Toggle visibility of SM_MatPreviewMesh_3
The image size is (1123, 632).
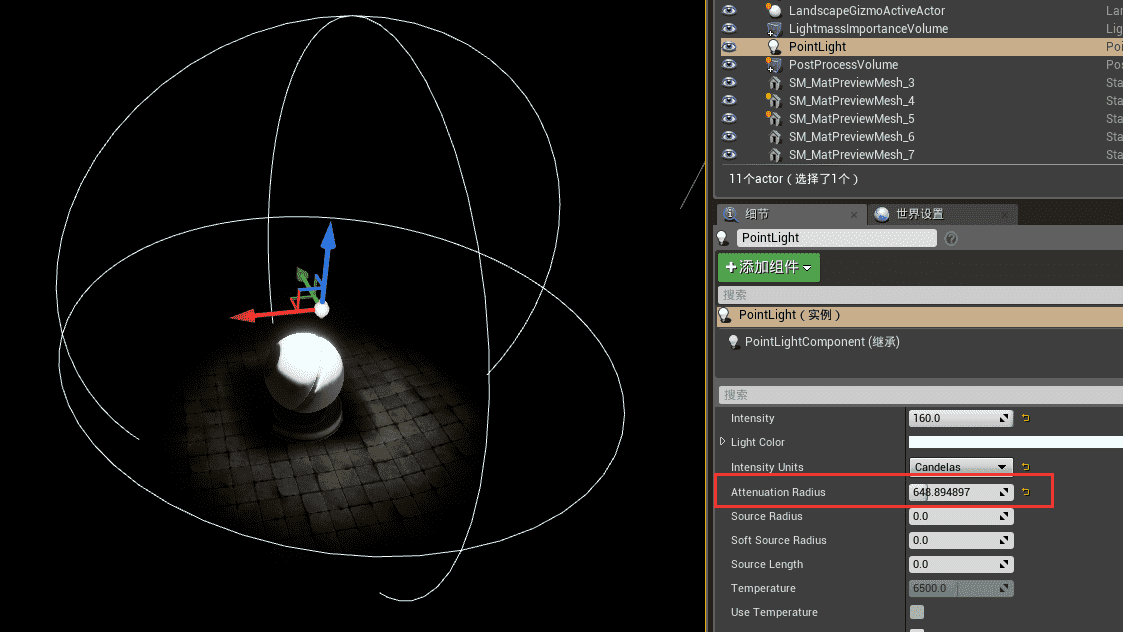click(729, 83)
